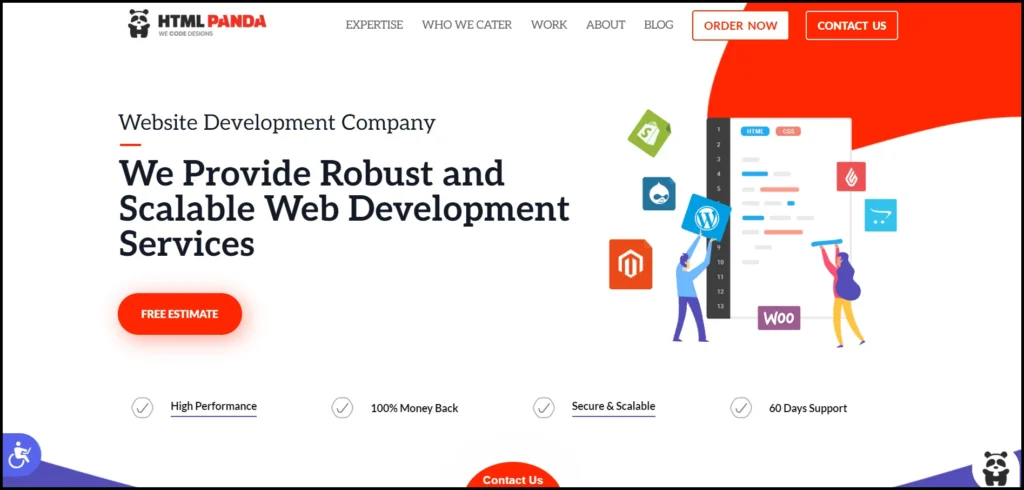The width and height of the screenshot is (1024, 490).
Task: Click the Secure & Scalable link
Action: click(x=613, y=406)
